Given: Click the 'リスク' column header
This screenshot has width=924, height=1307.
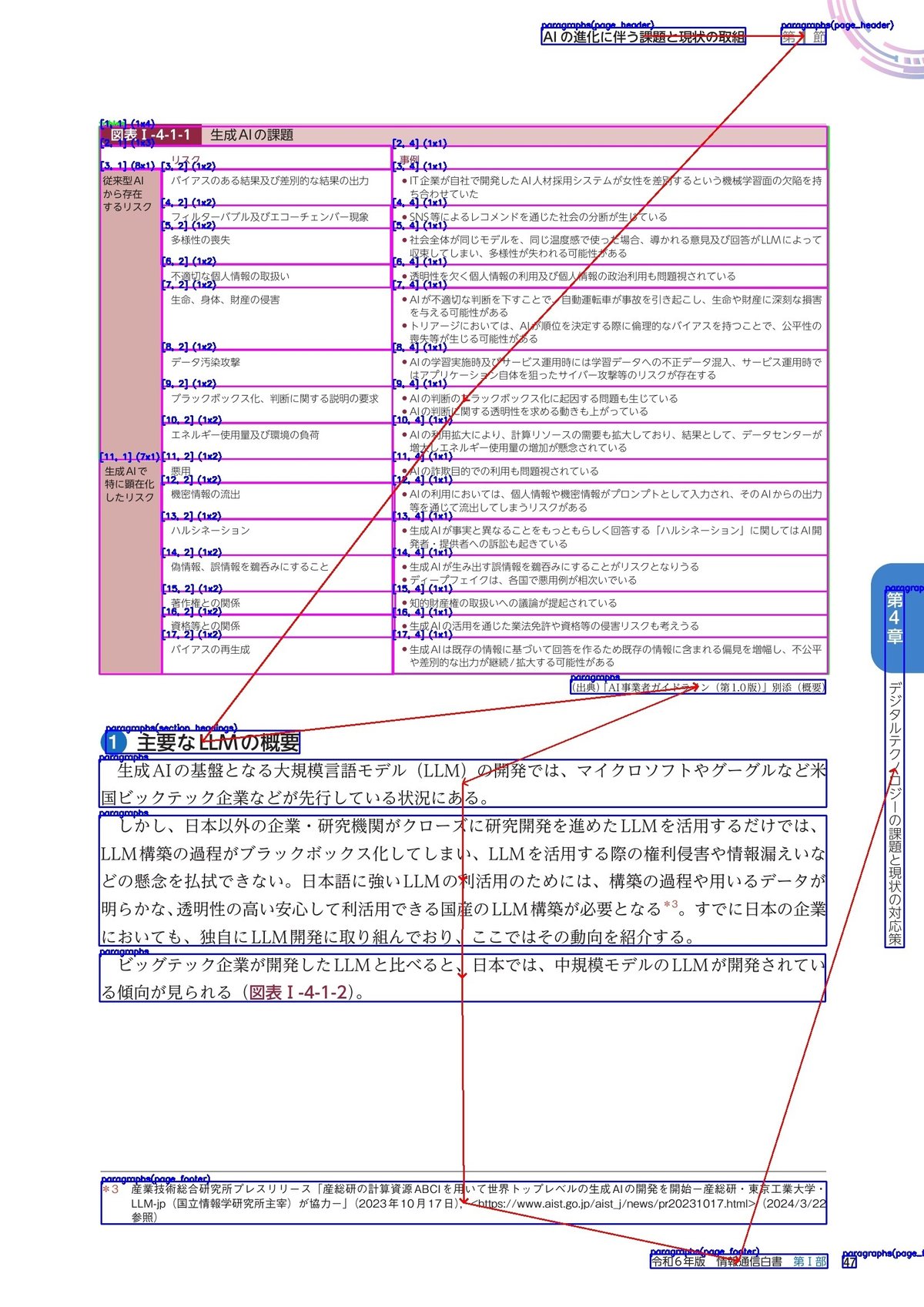Looking at the screenshot, I should coord(186,159).
